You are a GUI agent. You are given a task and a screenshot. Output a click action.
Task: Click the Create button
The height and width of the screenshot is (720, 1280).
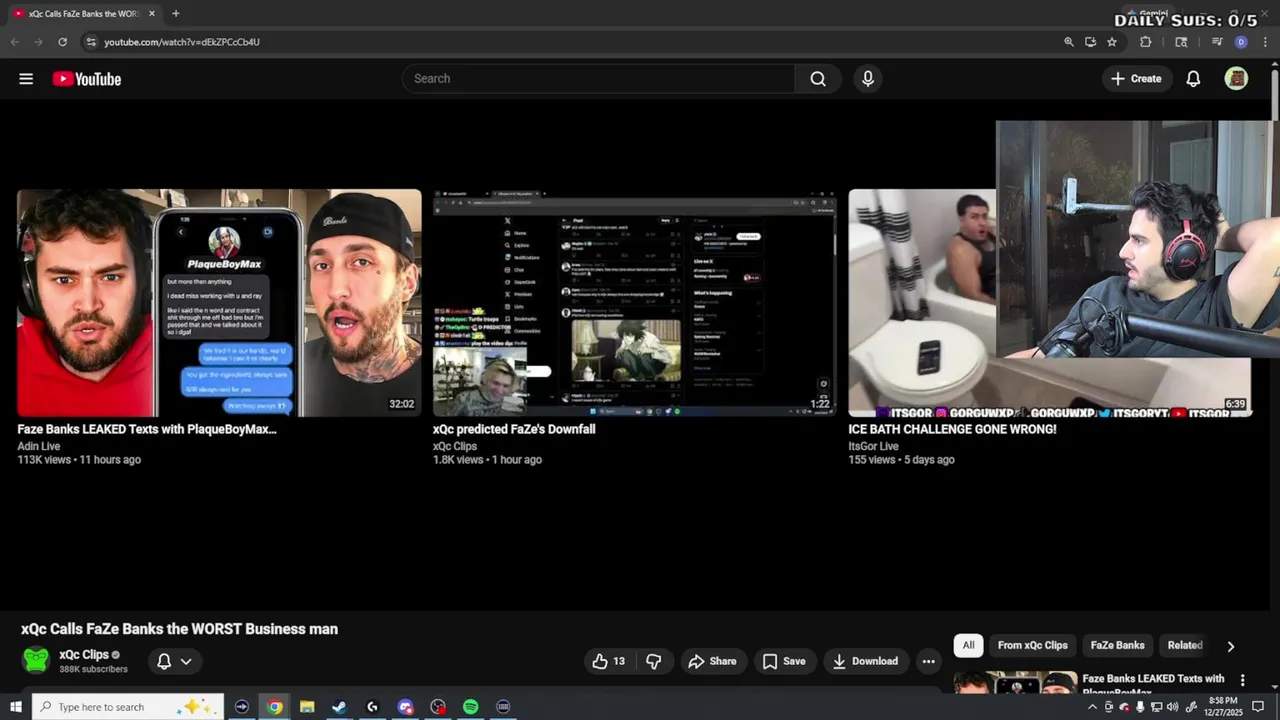click(x=1136, y=79)
